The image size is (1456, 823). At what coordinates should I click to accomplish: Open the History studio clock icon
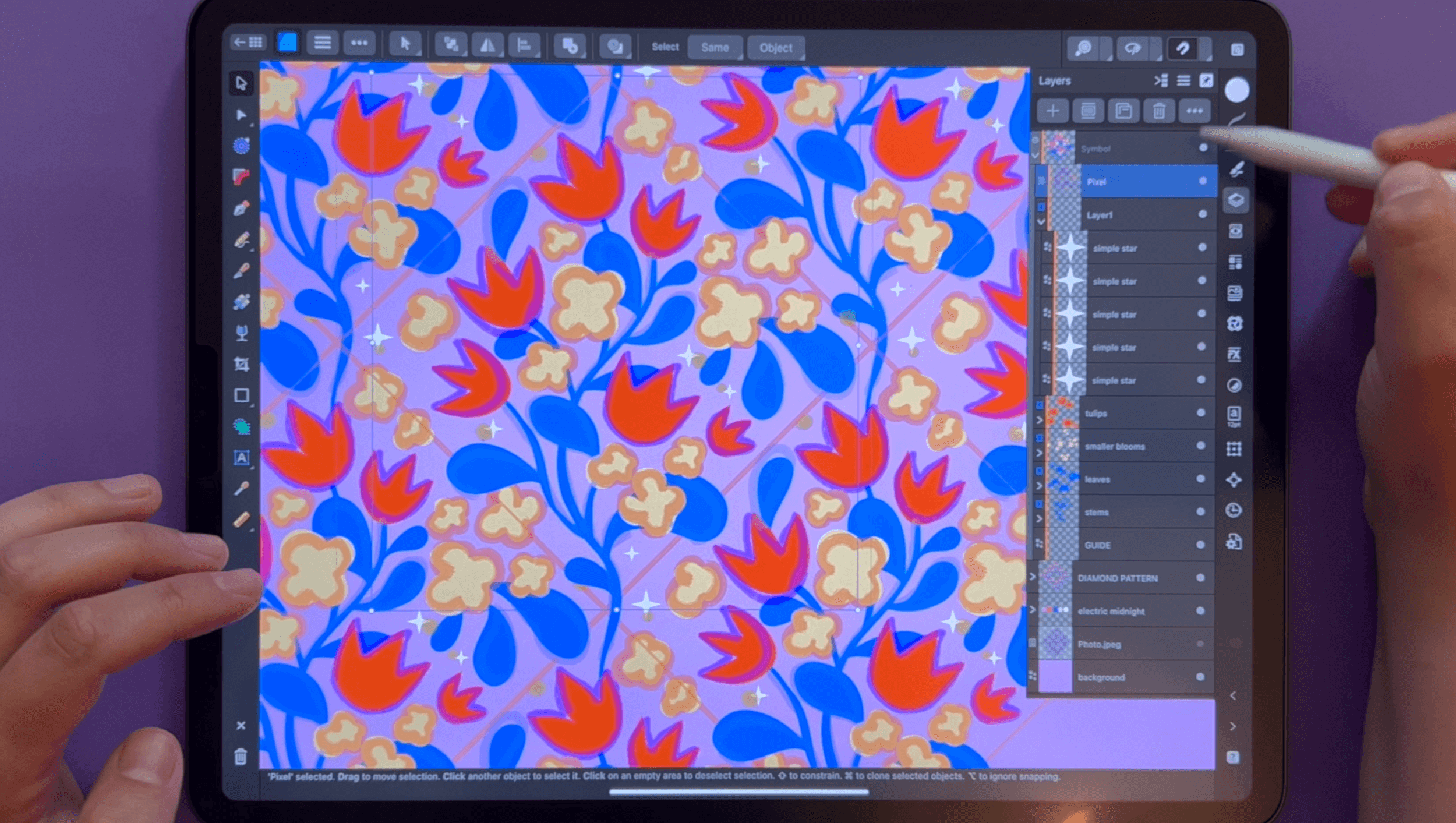[x=1234, y=510]
